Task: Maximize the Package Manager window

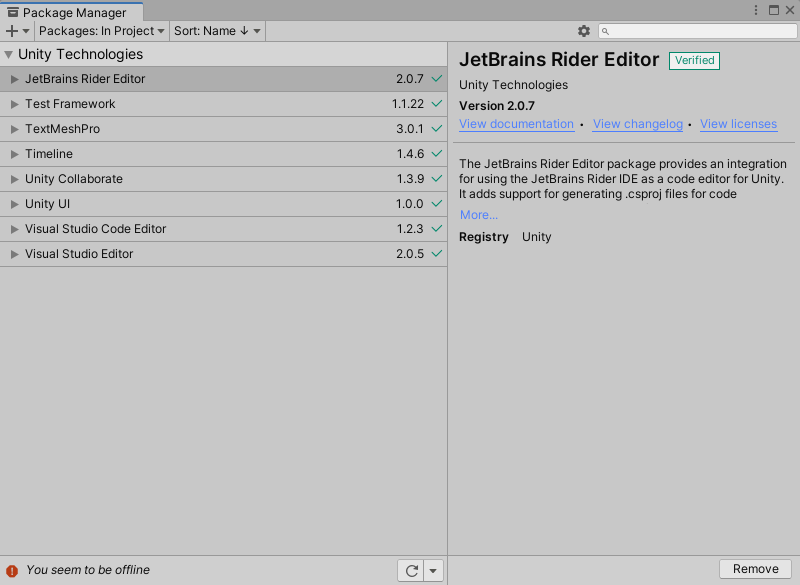Action: 774,10
